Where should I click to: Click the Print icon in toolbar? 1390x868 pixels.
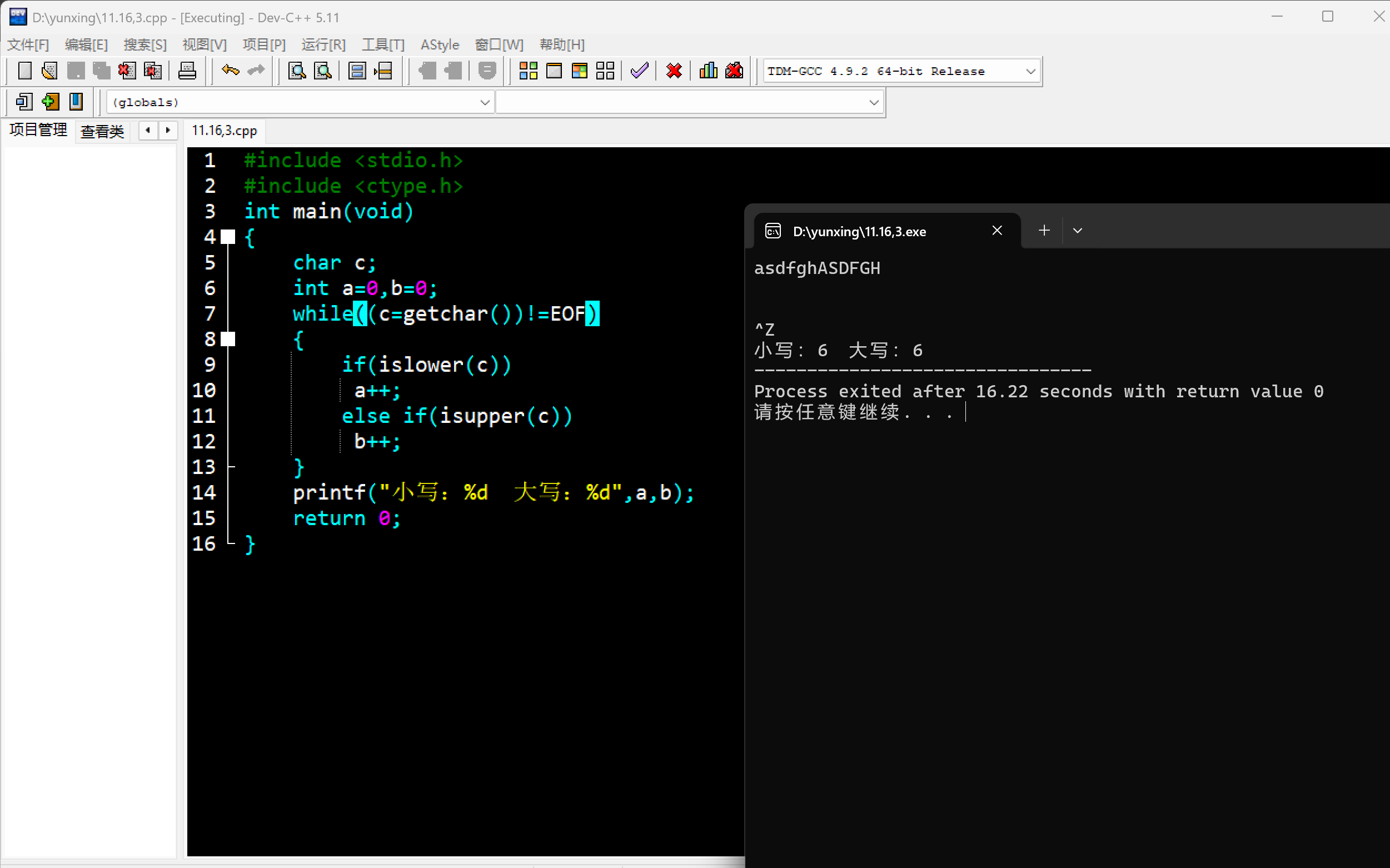pyautogui.click(x=187, y=71)
